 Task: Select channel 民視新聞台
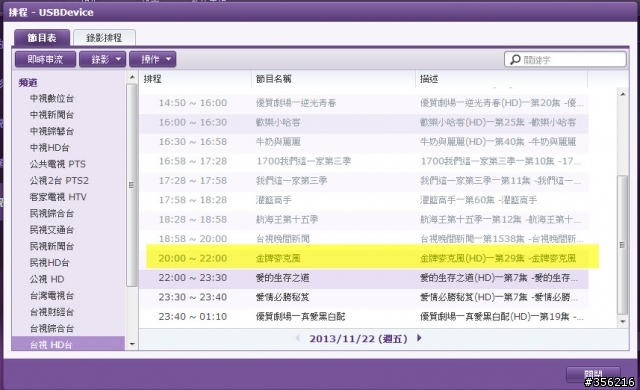pyautogui.click(x=52, y=246)
